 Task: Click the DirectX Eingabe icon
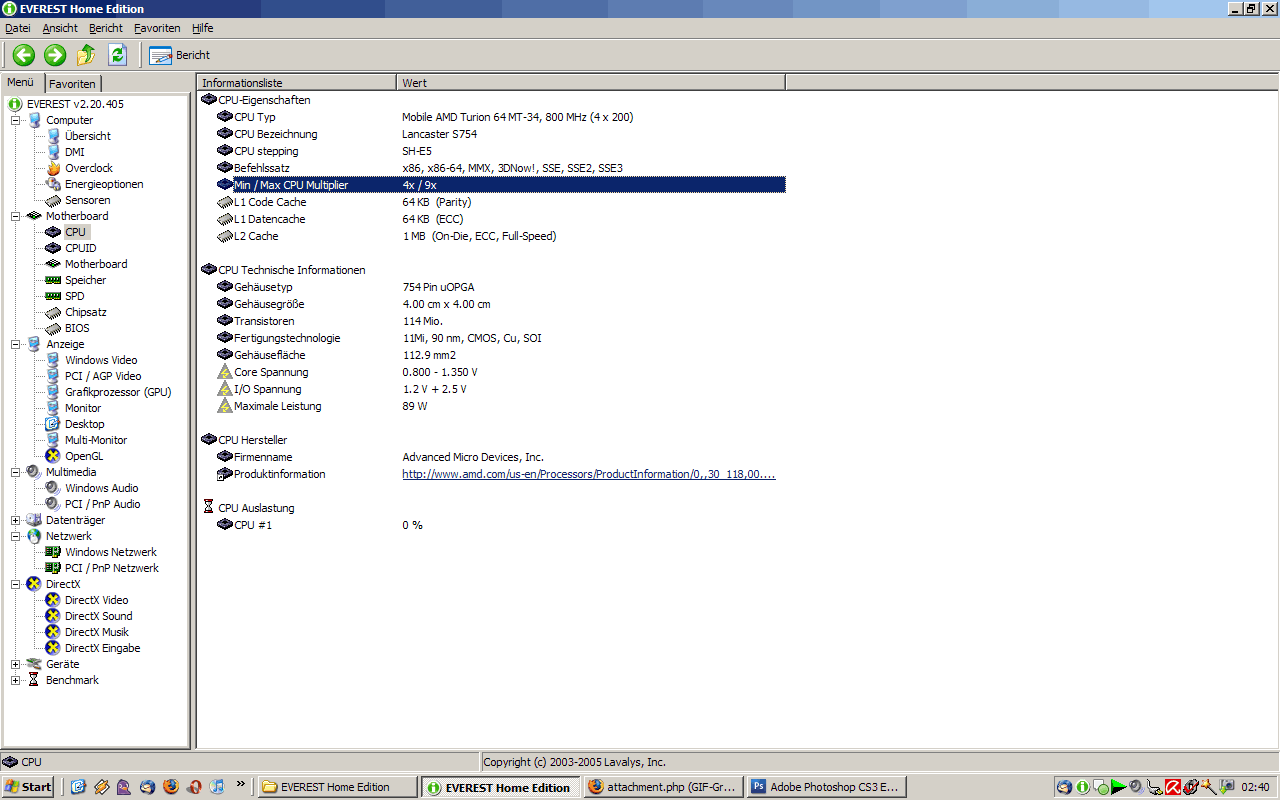pos(53,648)
